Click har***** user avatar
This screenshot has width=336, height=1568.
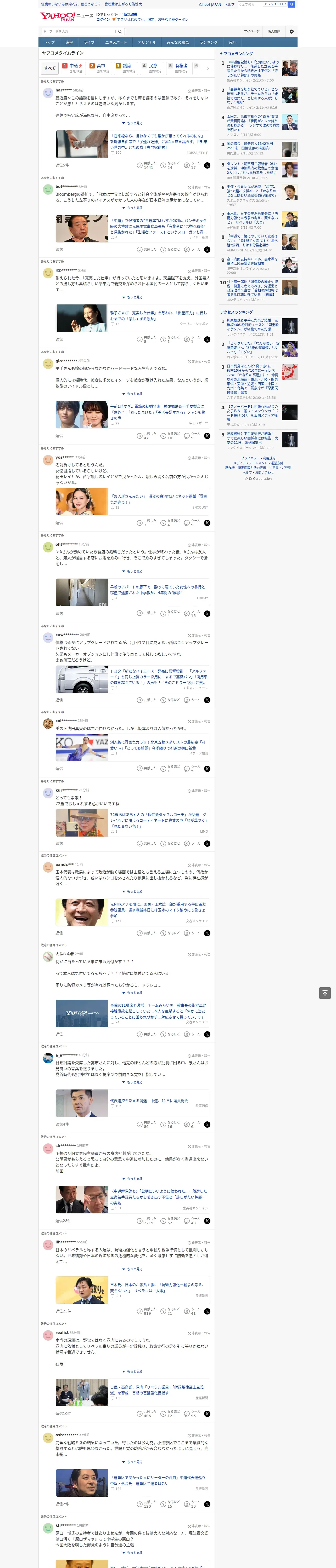coord(48,93)
